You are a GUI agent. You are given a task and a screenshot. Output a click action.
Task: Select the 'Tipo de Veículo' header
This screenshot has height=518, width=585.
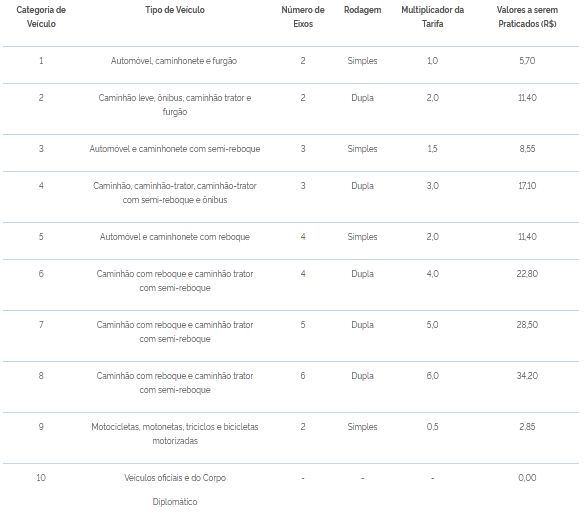point(175,10)
